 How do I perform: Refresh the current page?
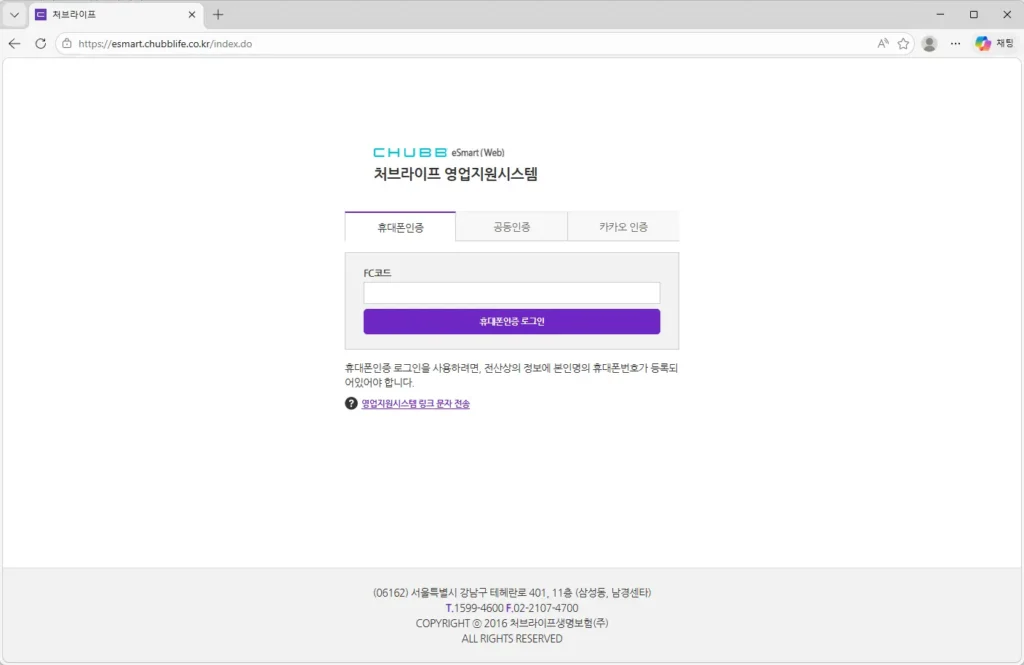[x=41, y=44]
